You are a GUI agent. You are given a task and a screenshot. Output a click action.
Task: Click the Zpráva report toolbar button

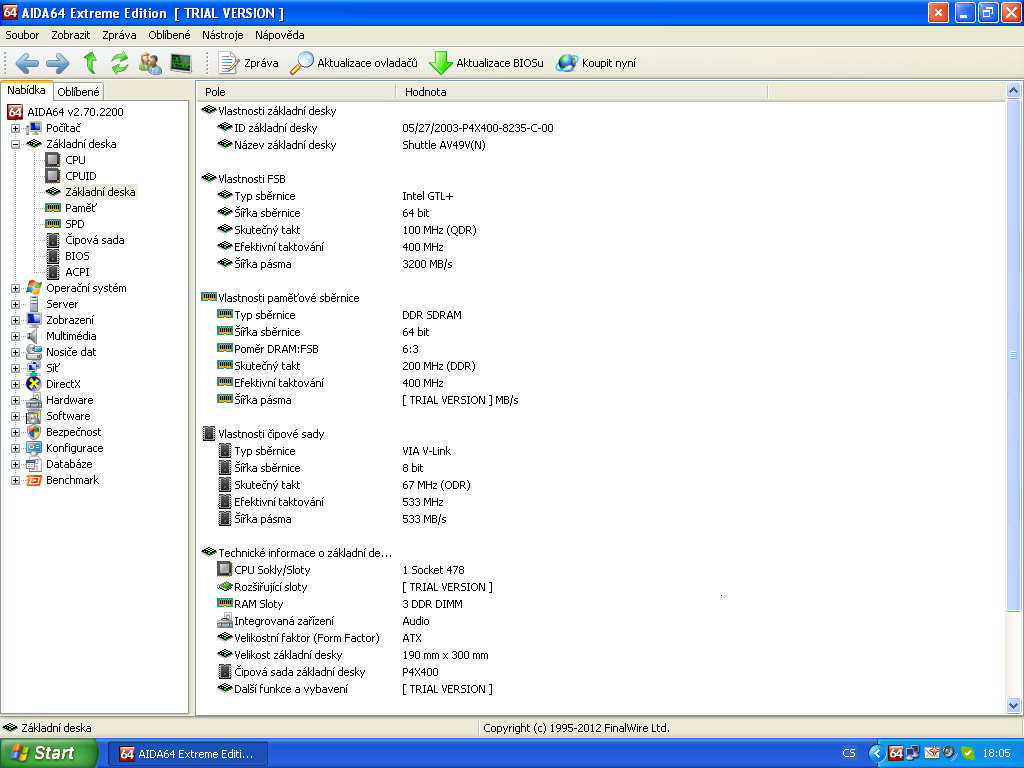248,63
